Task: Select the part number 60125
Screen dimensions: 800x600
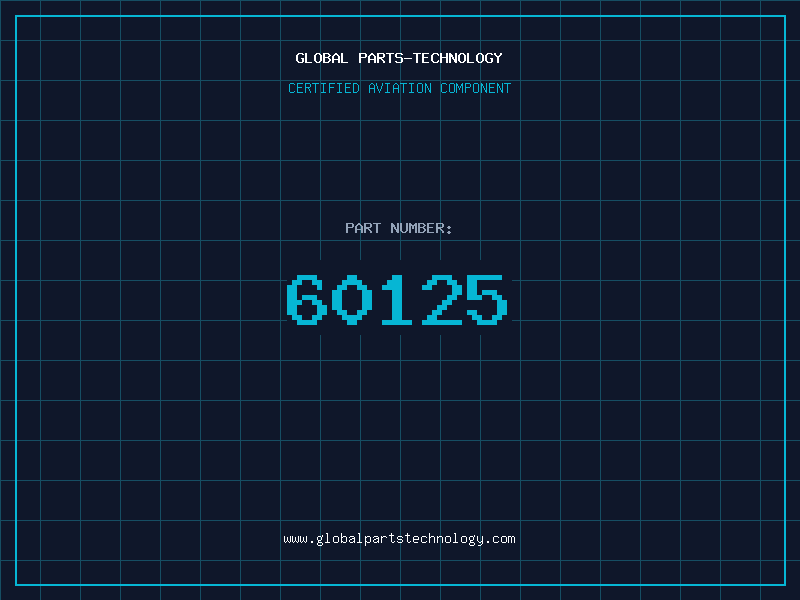Action: point(397,299)
